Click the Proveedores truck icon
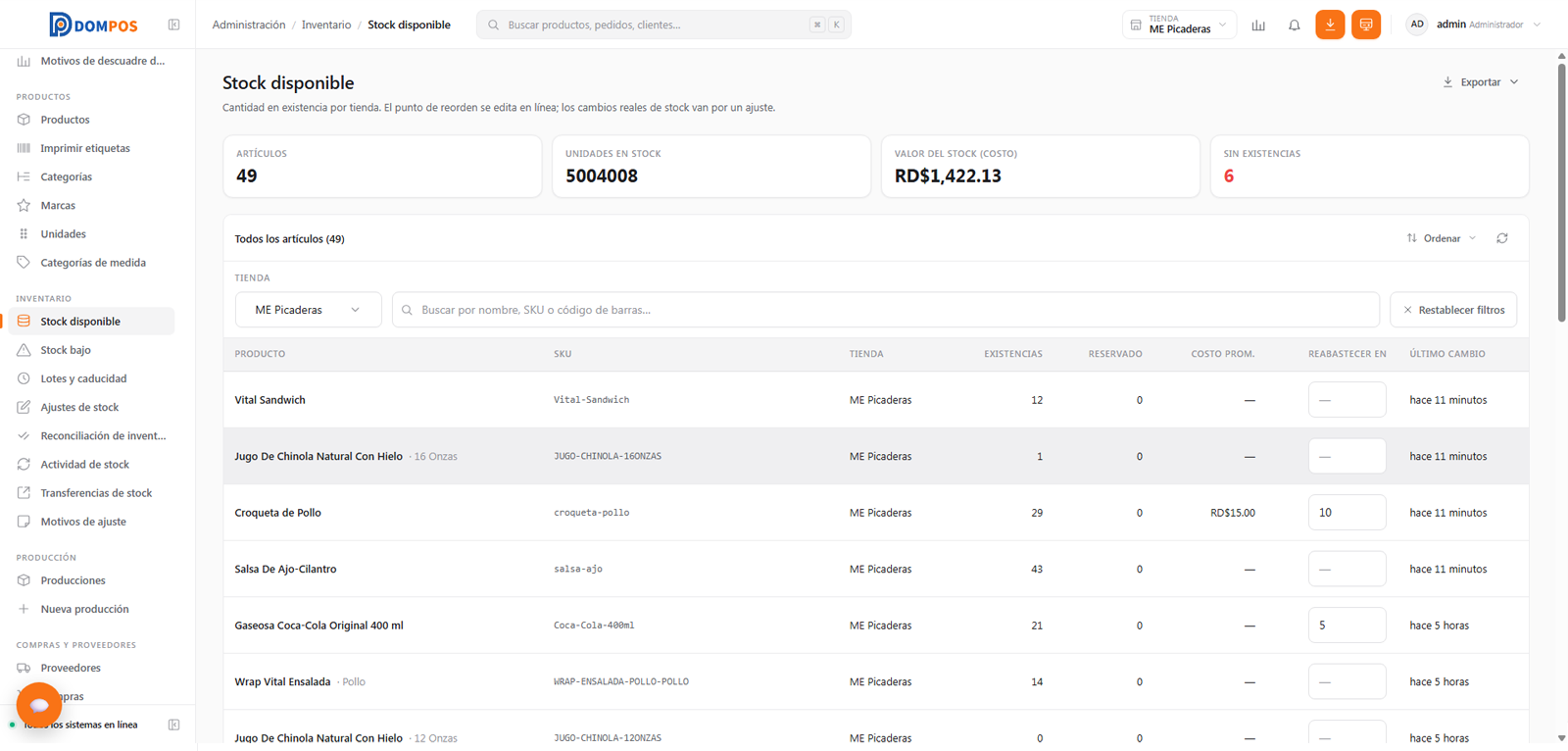Image resolution: width=1568 pixels, height=751 pixels. pyautogui.click(x=24, y=668)
